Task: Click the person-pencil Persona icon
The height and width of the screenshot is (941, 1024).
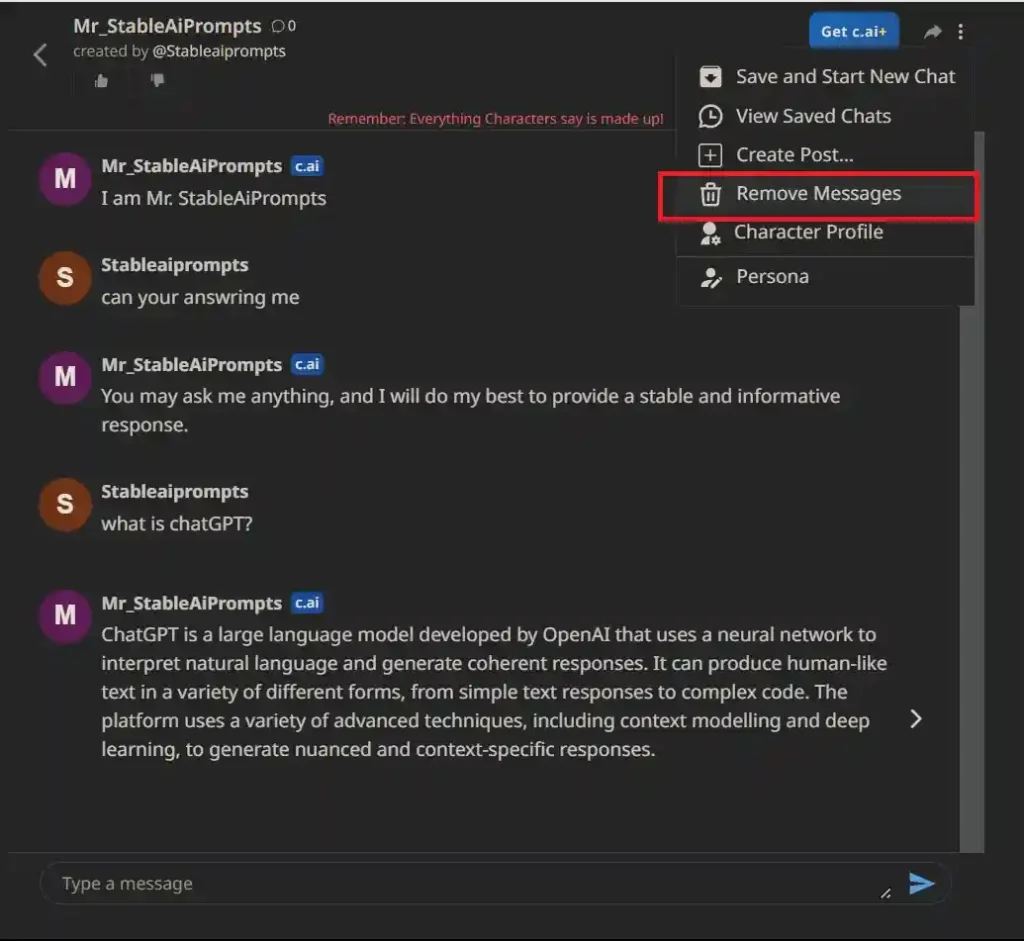Action: pos(711,278)
